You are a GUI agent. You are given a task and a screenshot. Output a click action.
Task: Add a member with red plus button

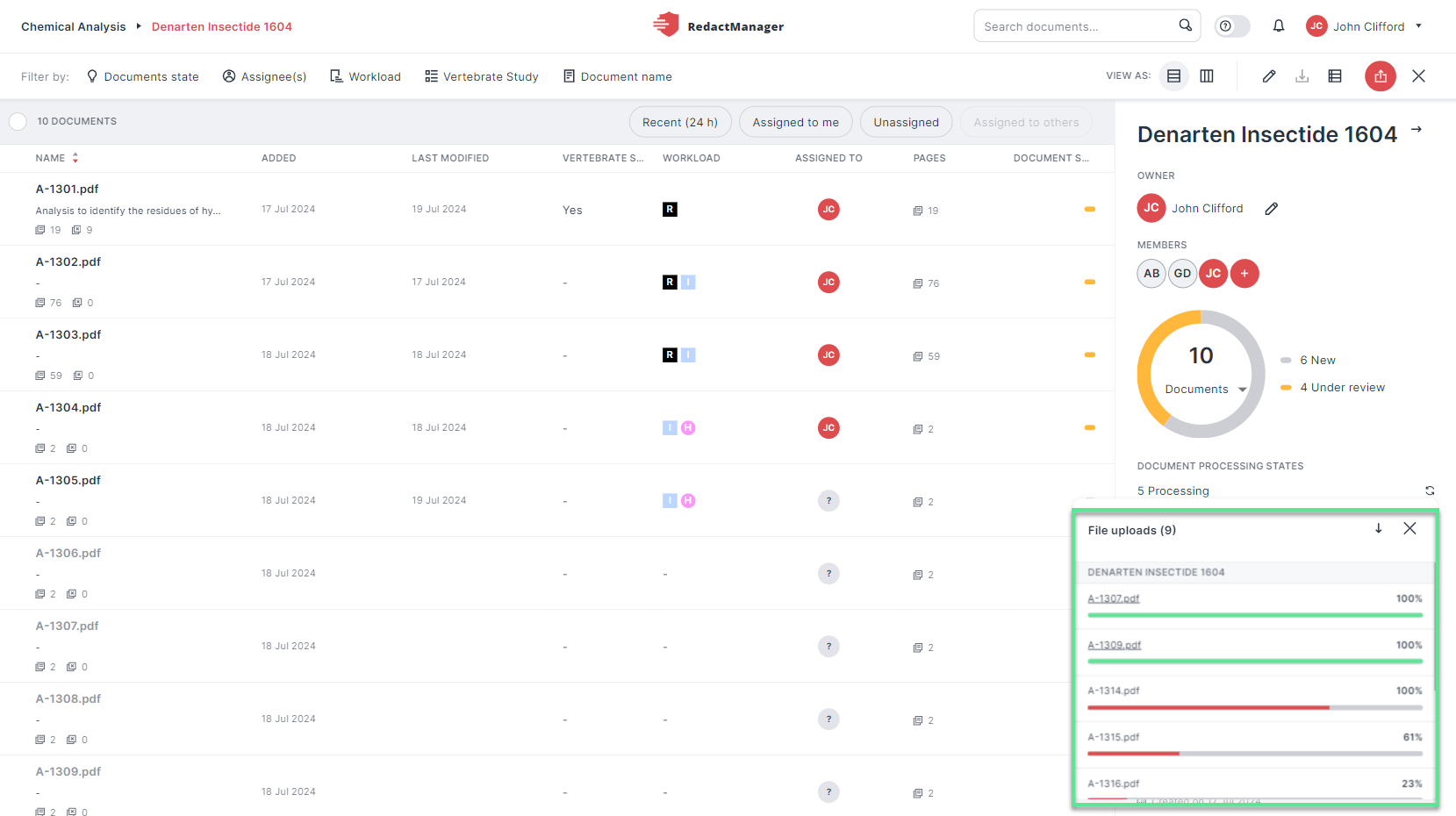point(1244,274)
